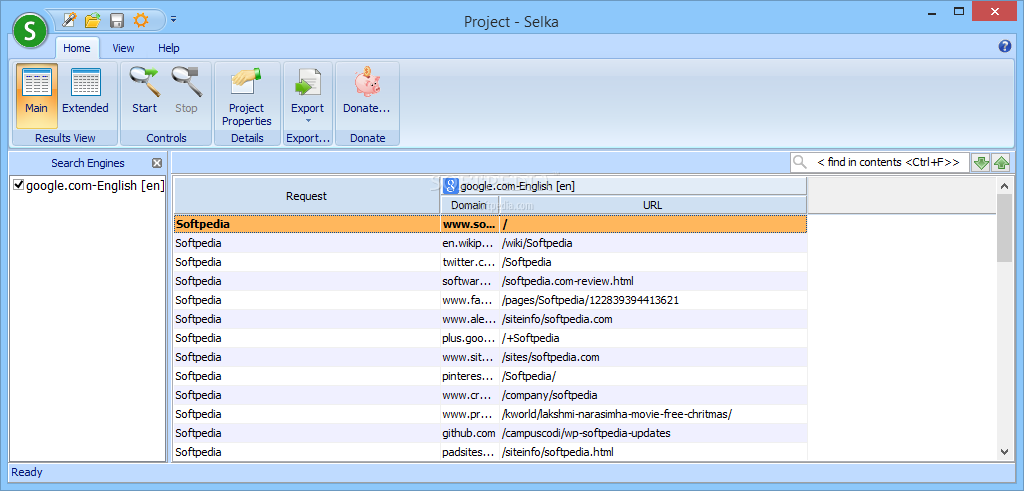Start the search with the Start button

[144, 95]
